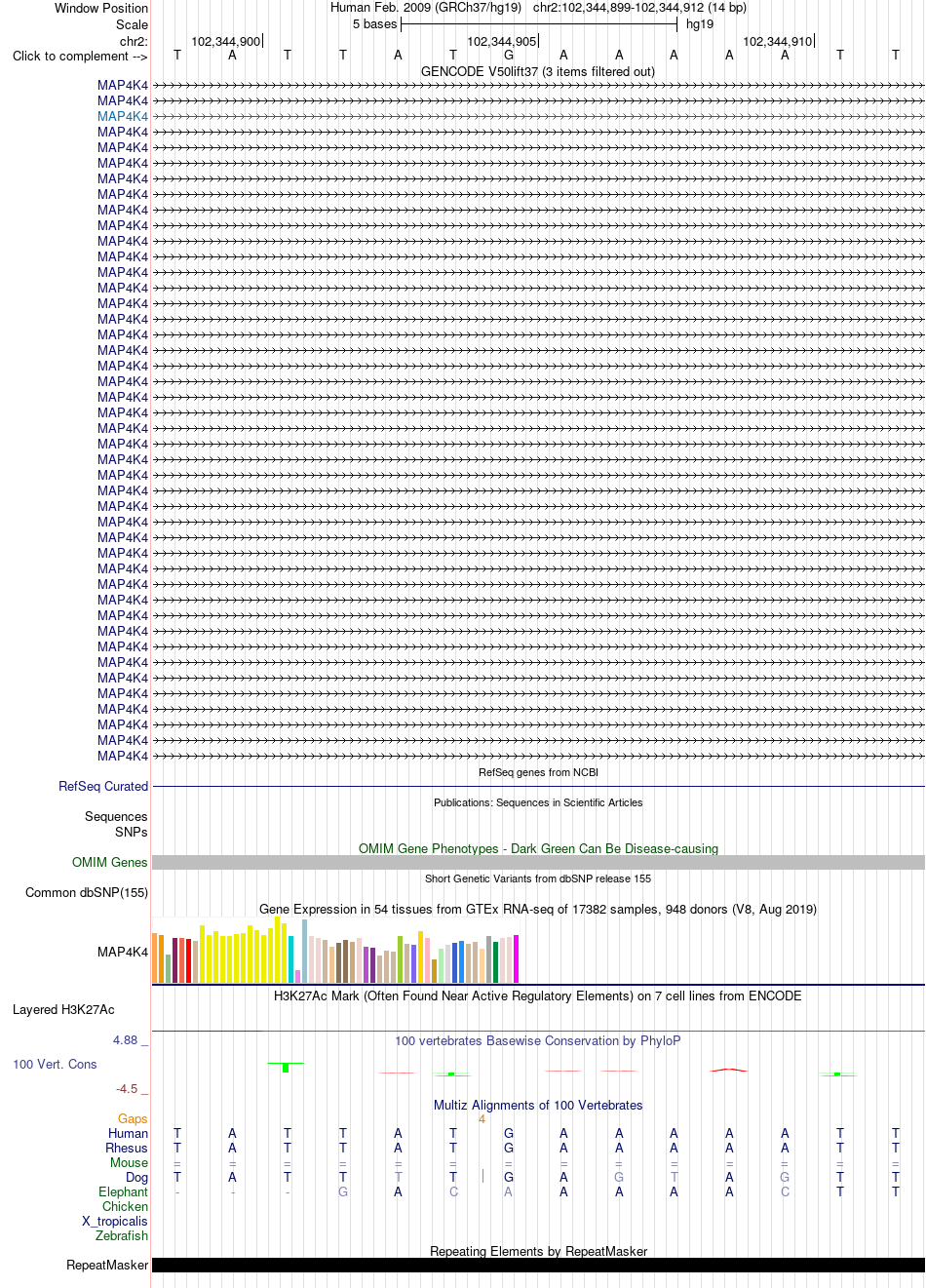Open the GENCODE V50lift37 track title
The image size is (926, 1288).
click(538, 72)
